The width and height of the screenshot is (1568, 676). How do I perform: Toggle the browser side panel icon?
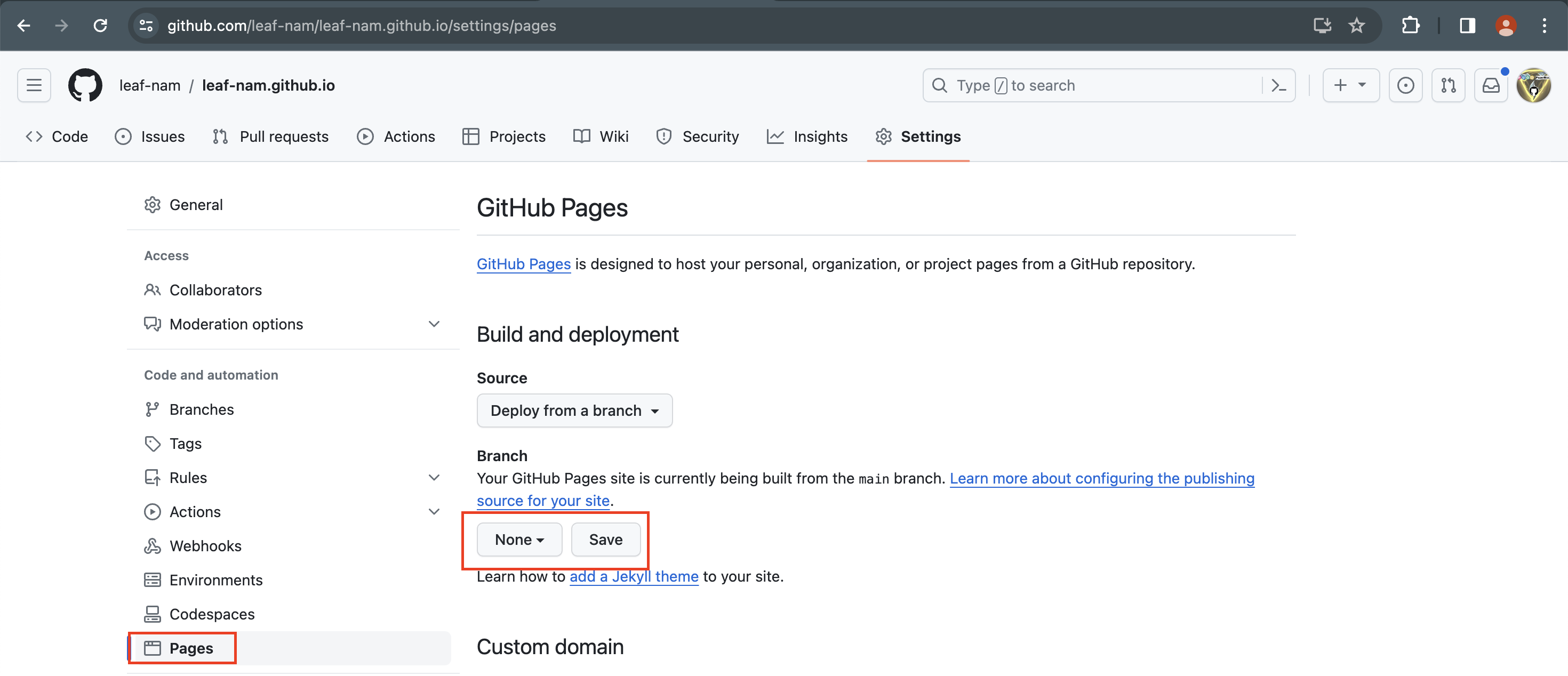click(x=1468, y=26)
